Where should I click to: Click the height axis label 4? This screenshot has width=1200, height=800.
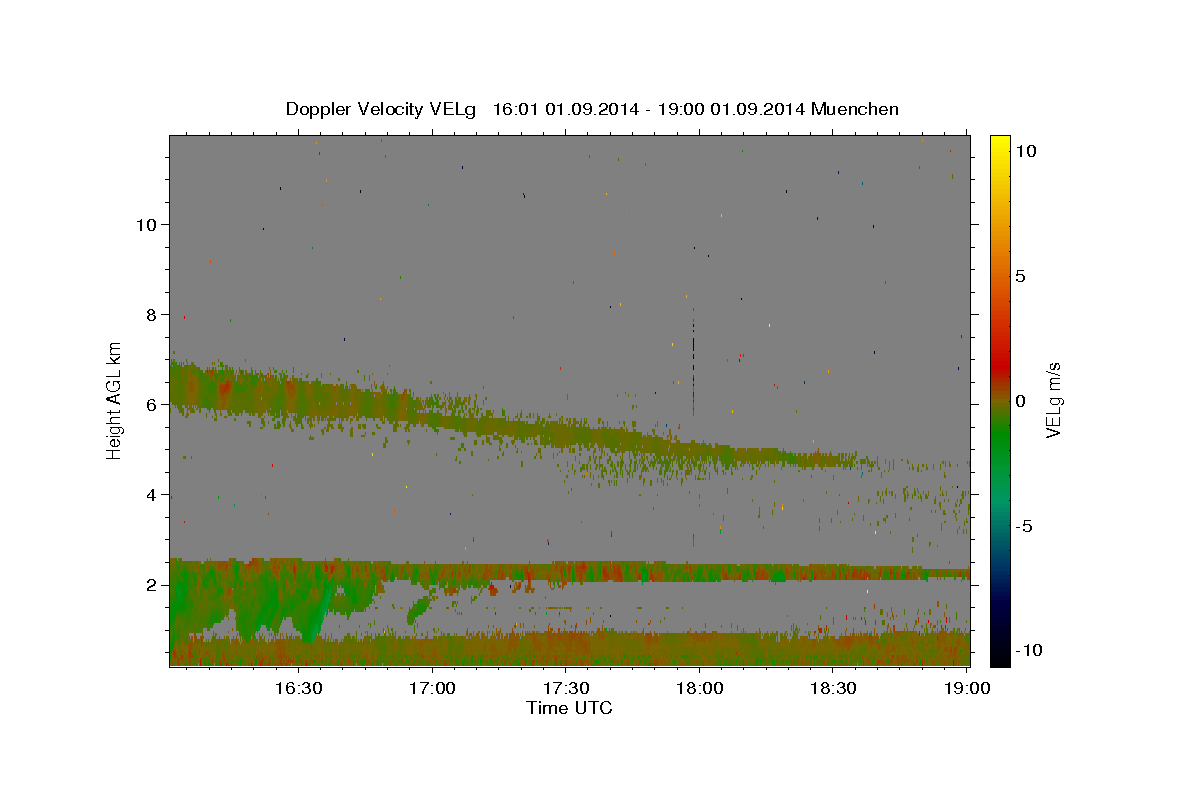click(152, 495)
